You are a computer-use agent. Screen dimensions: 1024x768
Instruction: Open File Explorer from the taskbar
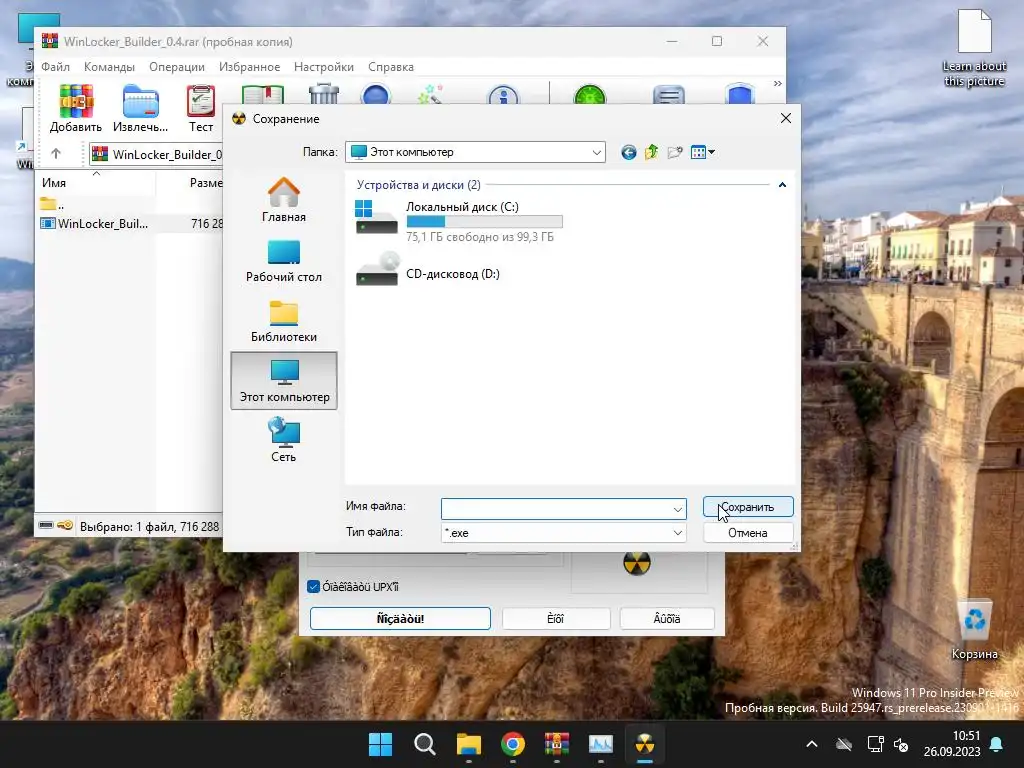(x=468, y=744)
